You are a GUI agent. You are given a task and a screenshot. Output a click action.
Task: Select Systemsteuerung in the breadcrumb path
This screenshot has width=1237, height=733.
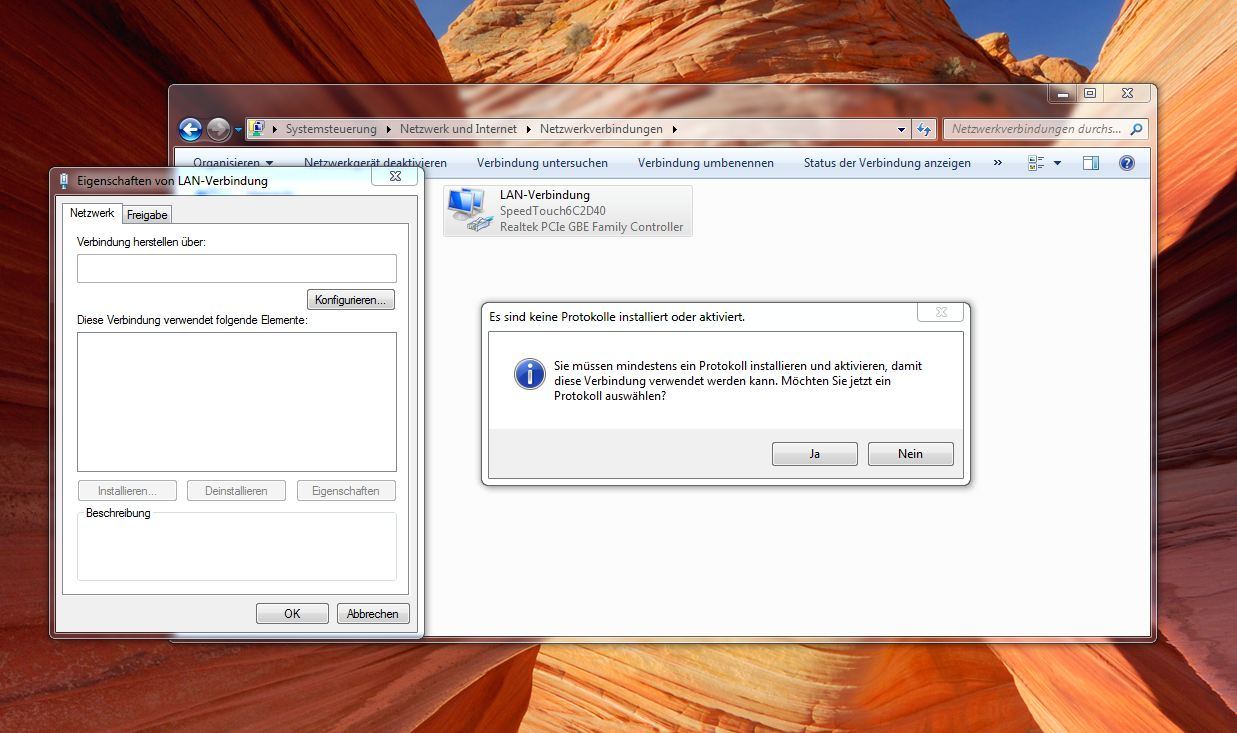pos(331,129)
